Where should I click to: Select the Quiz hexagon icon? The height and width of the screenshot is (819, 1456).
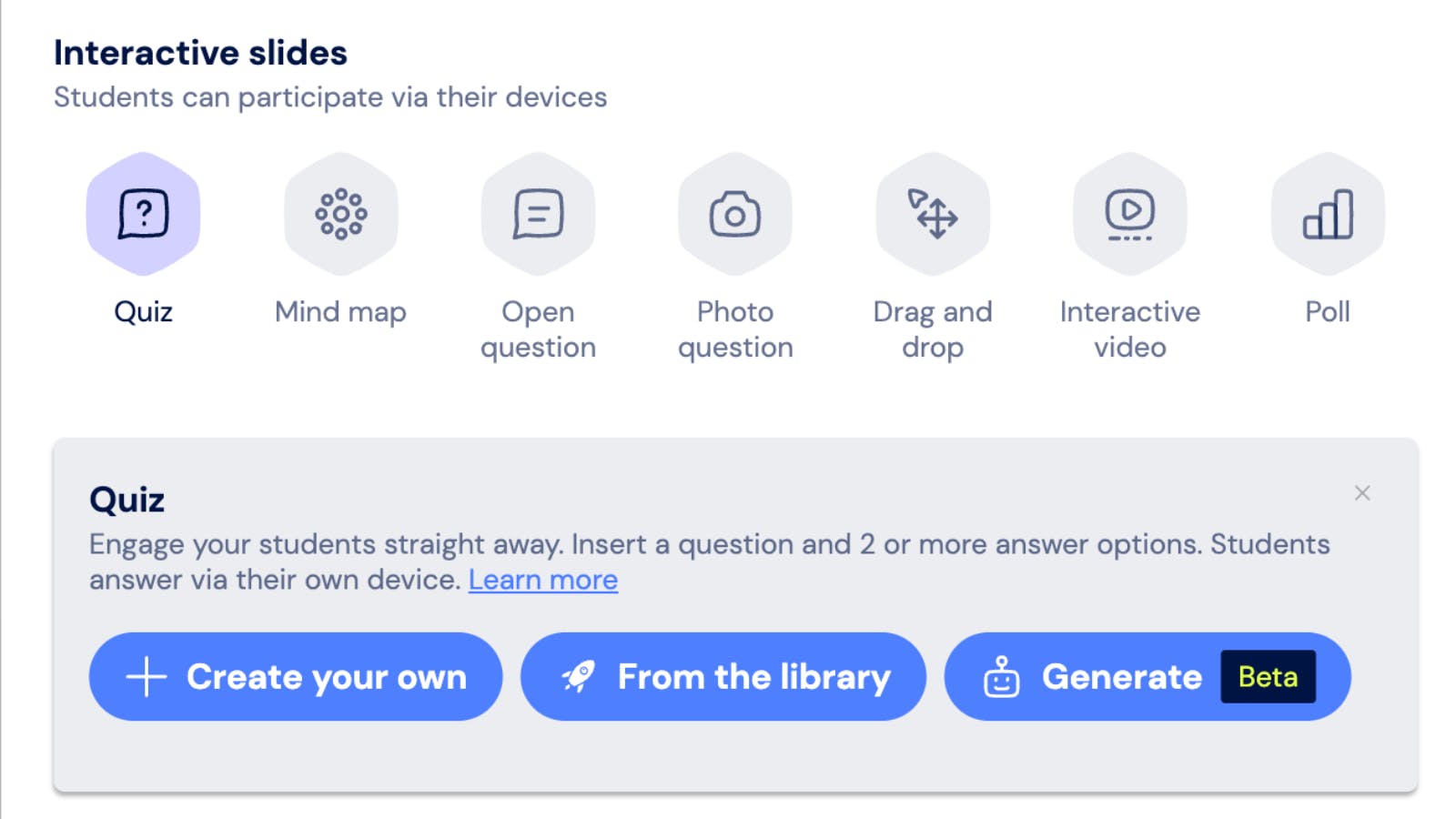pos(143,214)
